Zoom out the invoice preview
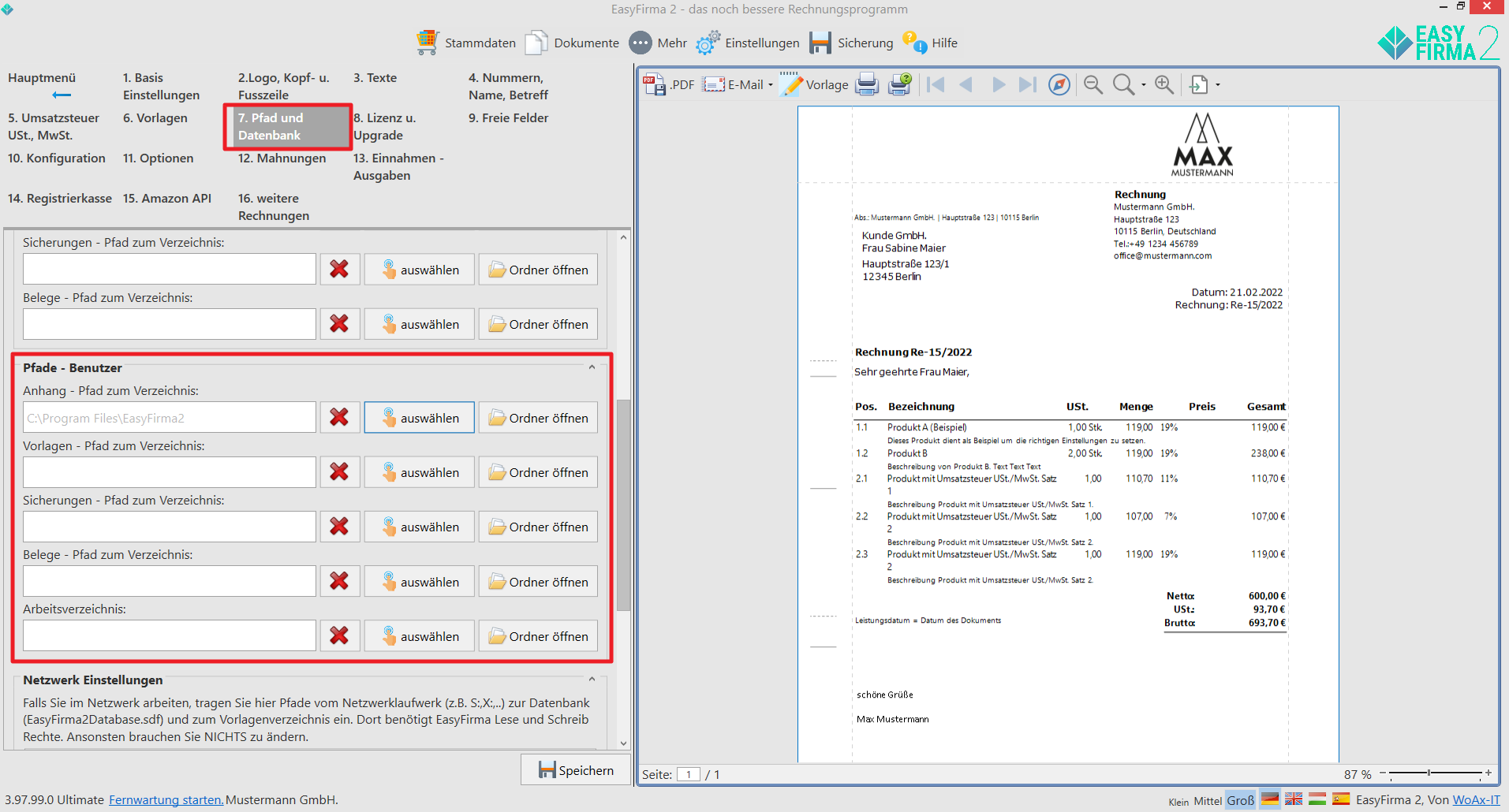 click(1093, 84)
